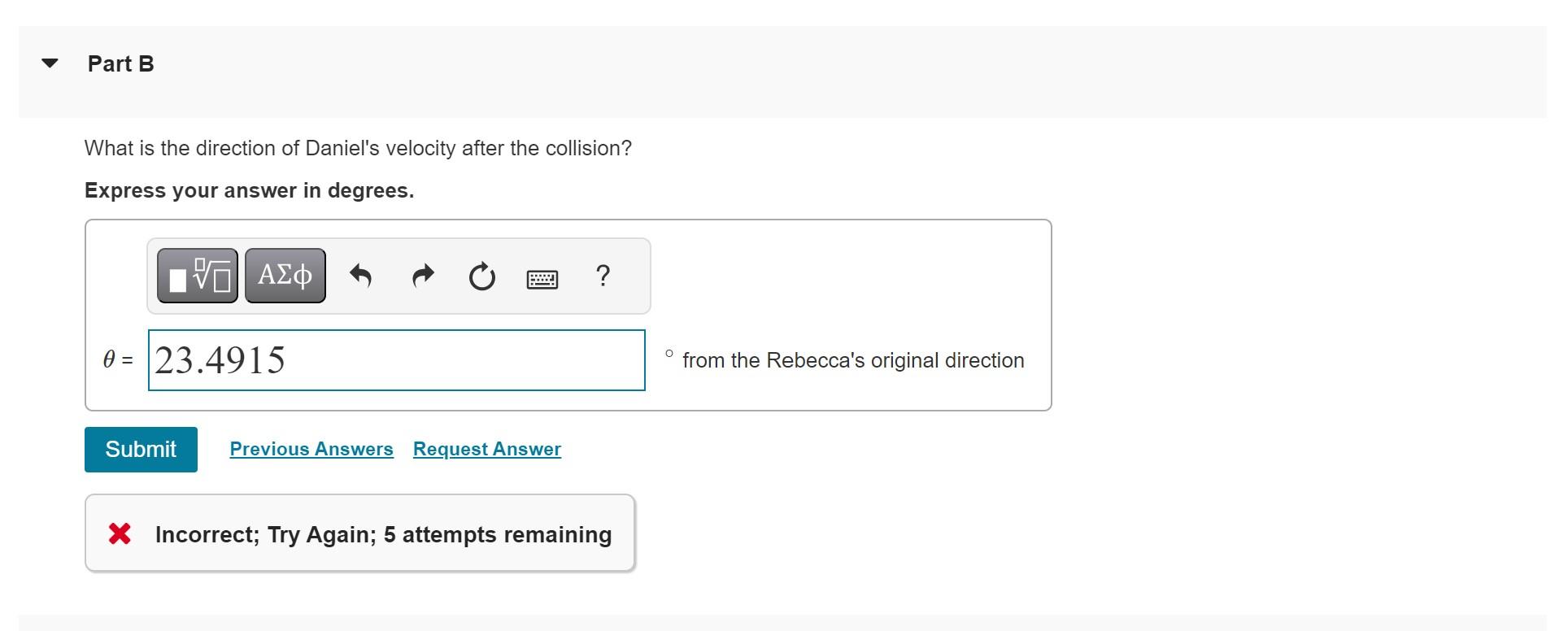The height and width of the screenshot is (631, 1568).
Task: Open help question mark icon
Action: click(602, 276)
